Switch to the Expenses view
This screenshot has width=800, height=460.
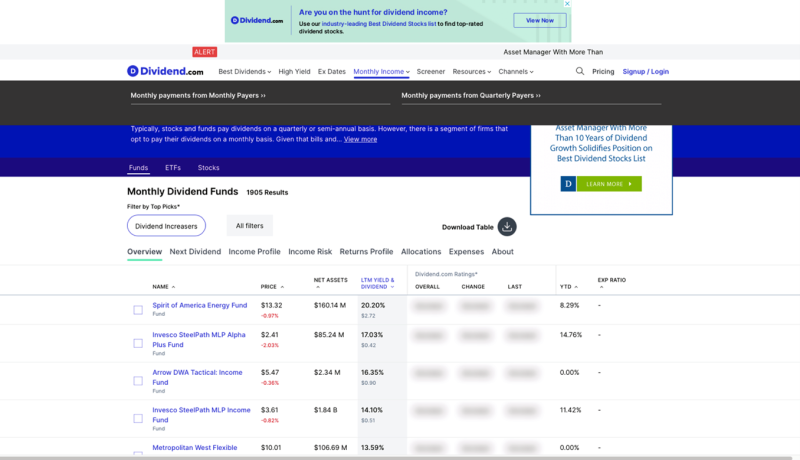(466, 251)
